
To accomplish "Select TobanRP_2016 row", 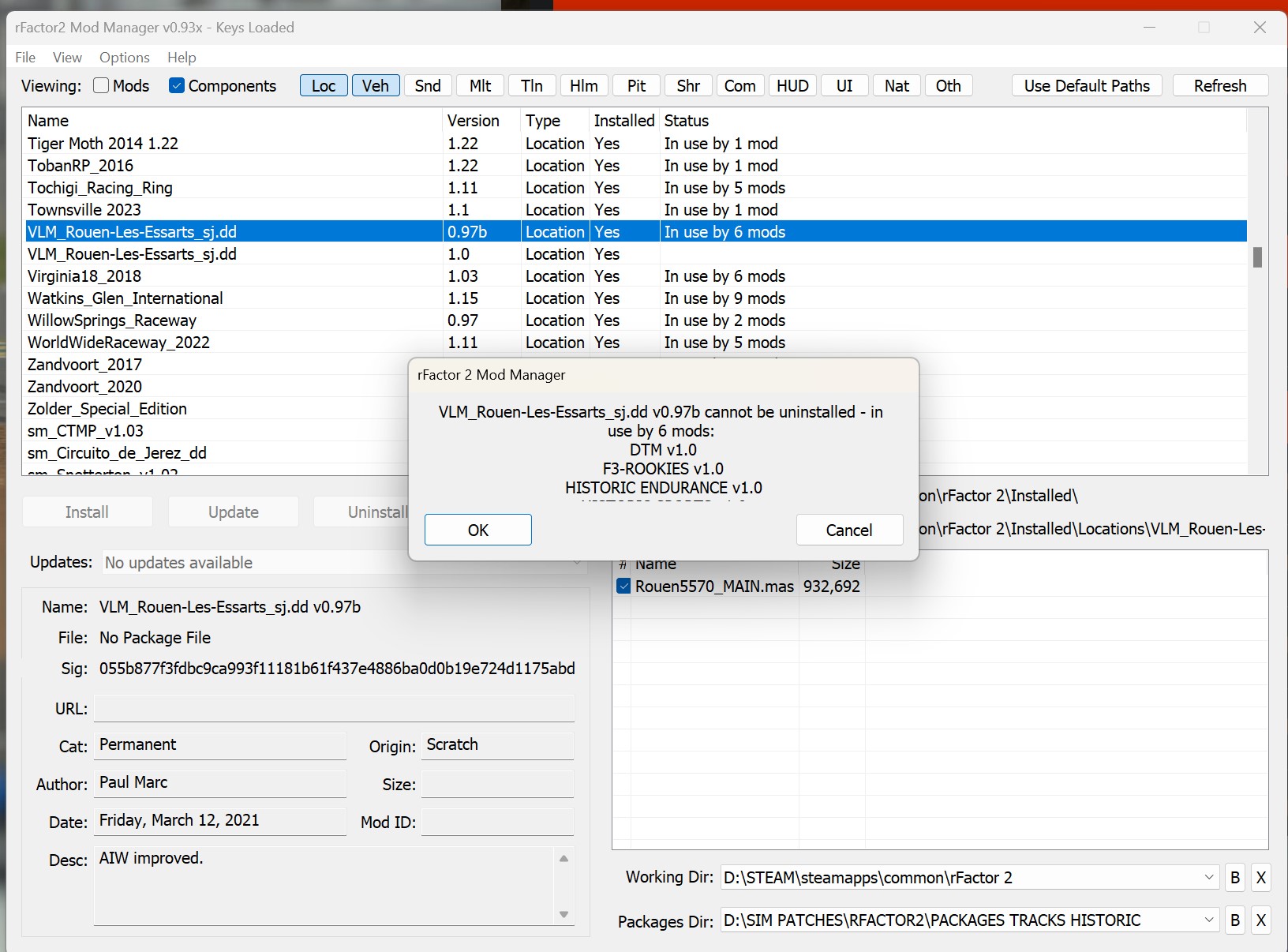I will pos(635,166).
